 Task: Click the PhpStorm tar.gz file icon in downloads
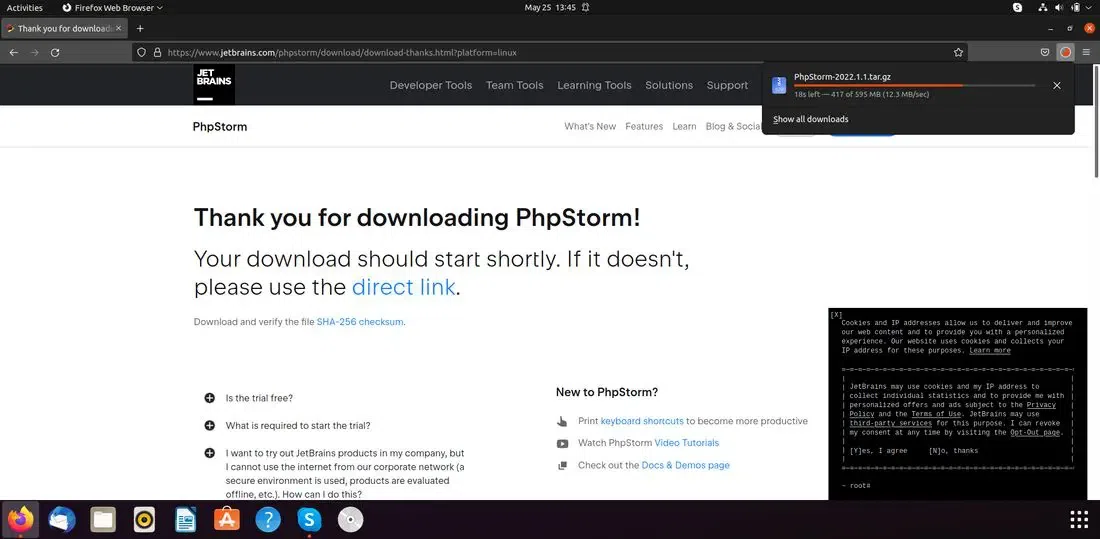click(x=779, y=86)
